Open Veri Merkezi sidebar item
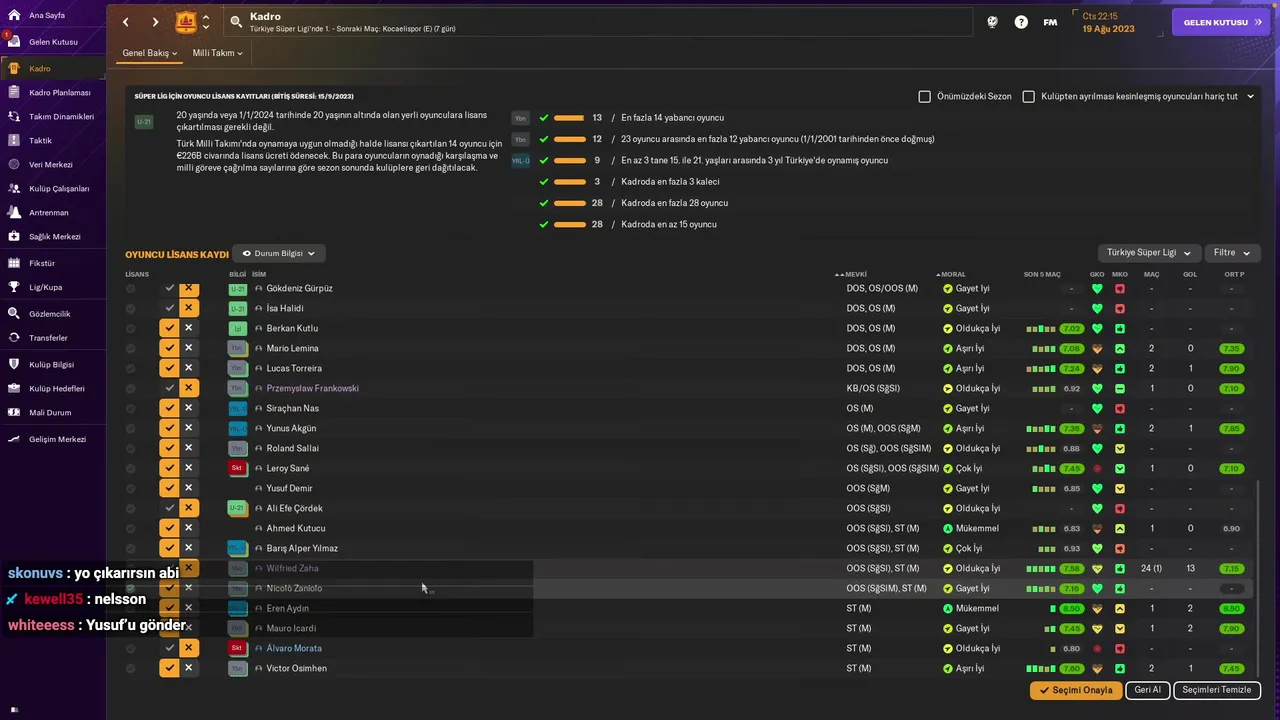Viewport: 1280px width, 720px height. pyautogui.click(x=52, y=164)
